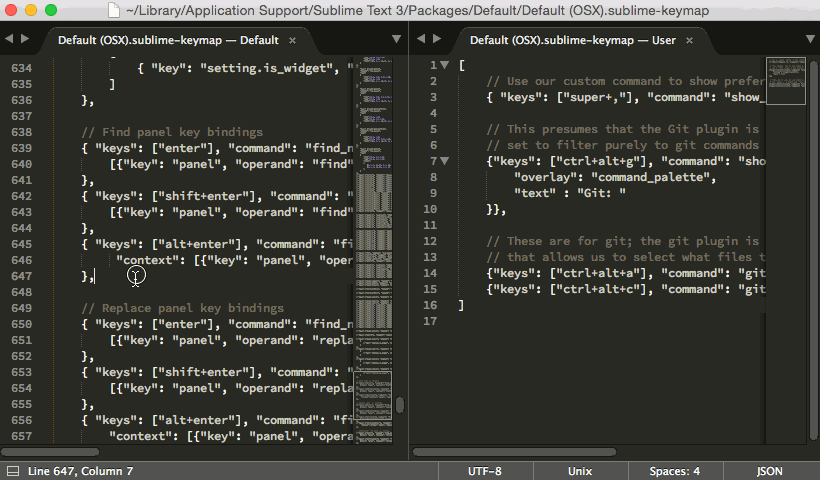Click the "// Replace panel key bindings" comment
This screenshot has width=820, height=480.
click(x=183, y=308)
